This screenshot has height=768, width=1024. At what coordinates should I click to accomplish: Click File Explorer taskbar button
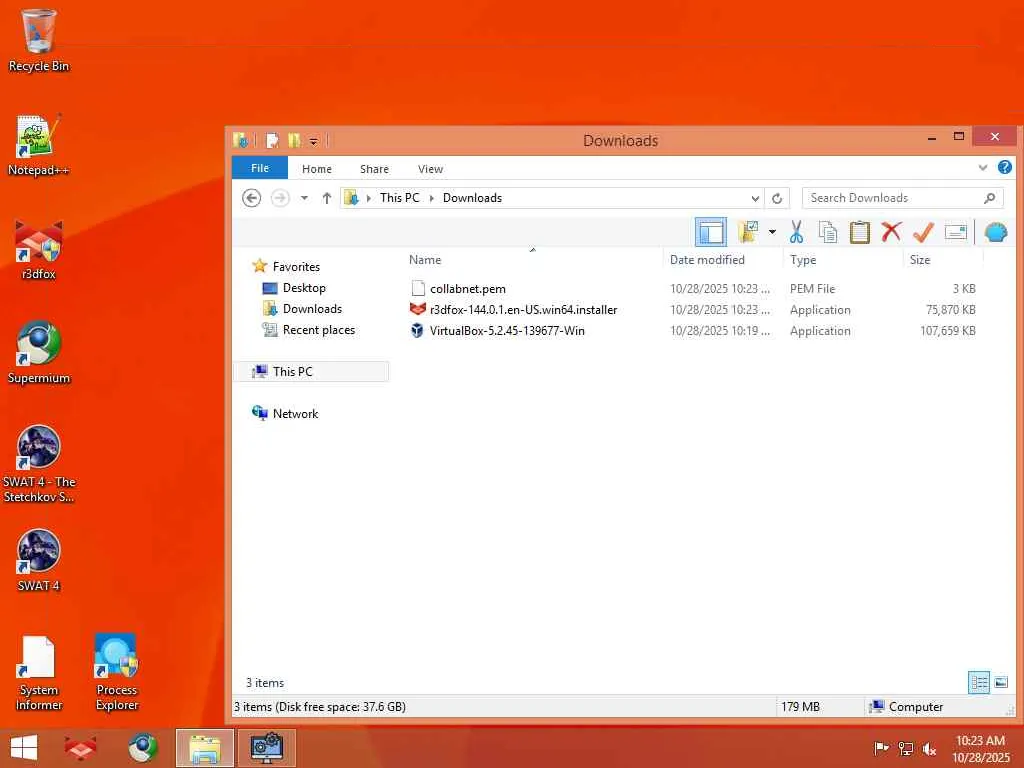(x=204, y=748)
